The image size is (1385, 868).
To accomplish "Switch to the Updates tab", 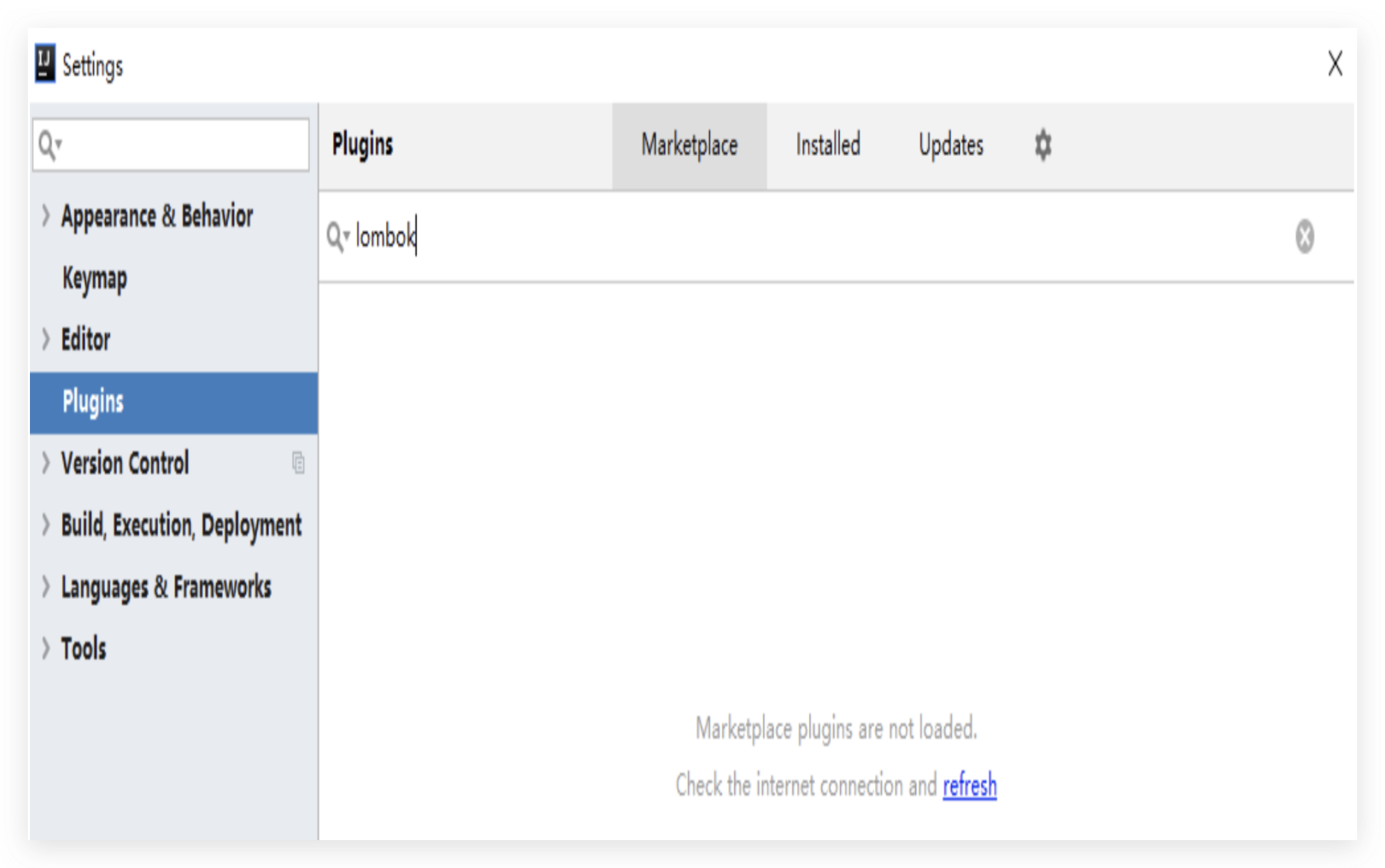I will point(951,146).
